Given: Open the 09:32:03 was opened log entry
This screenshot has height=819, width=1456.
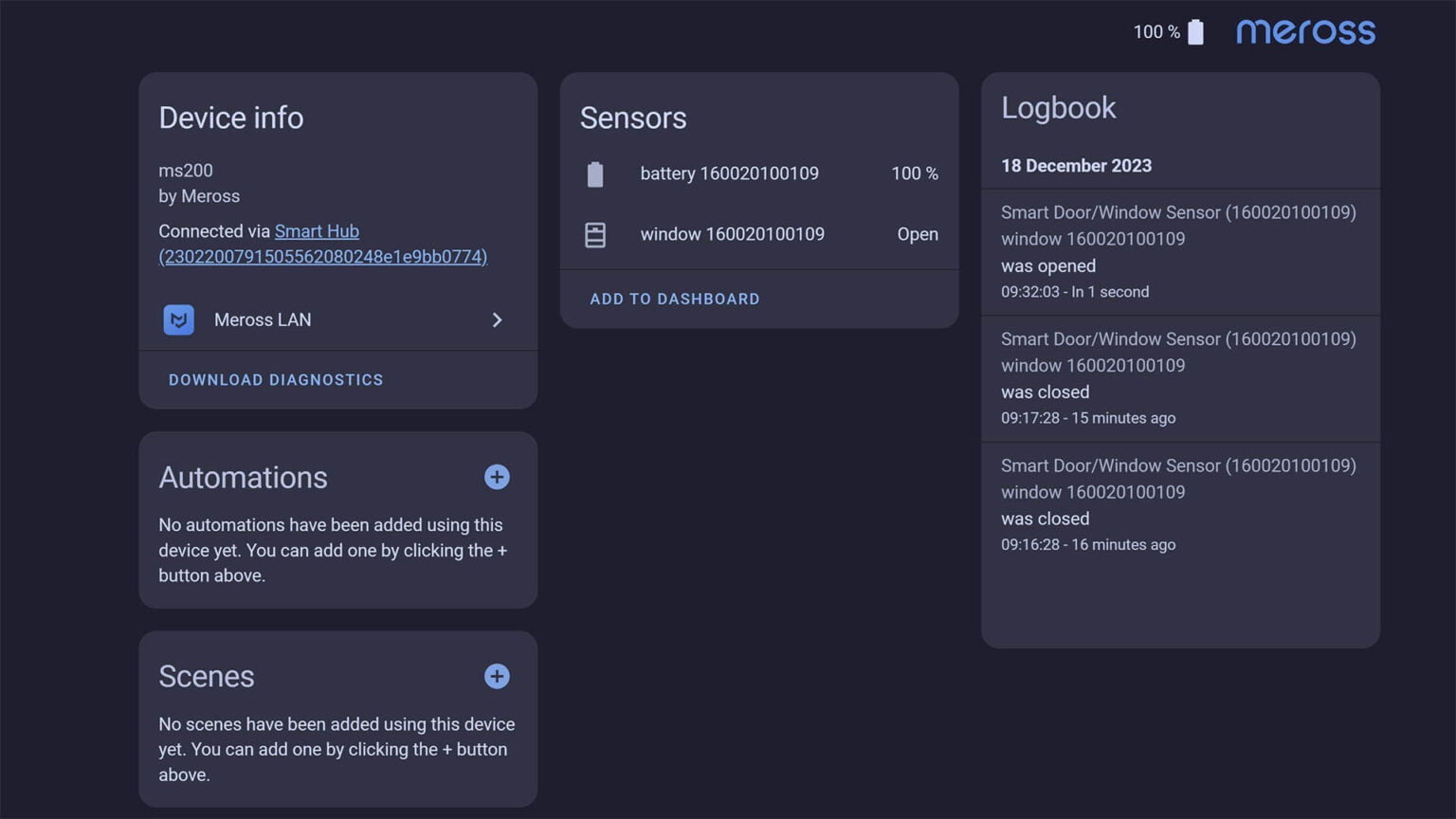Looking at the screenshot, I should (x=1179, y=252).
